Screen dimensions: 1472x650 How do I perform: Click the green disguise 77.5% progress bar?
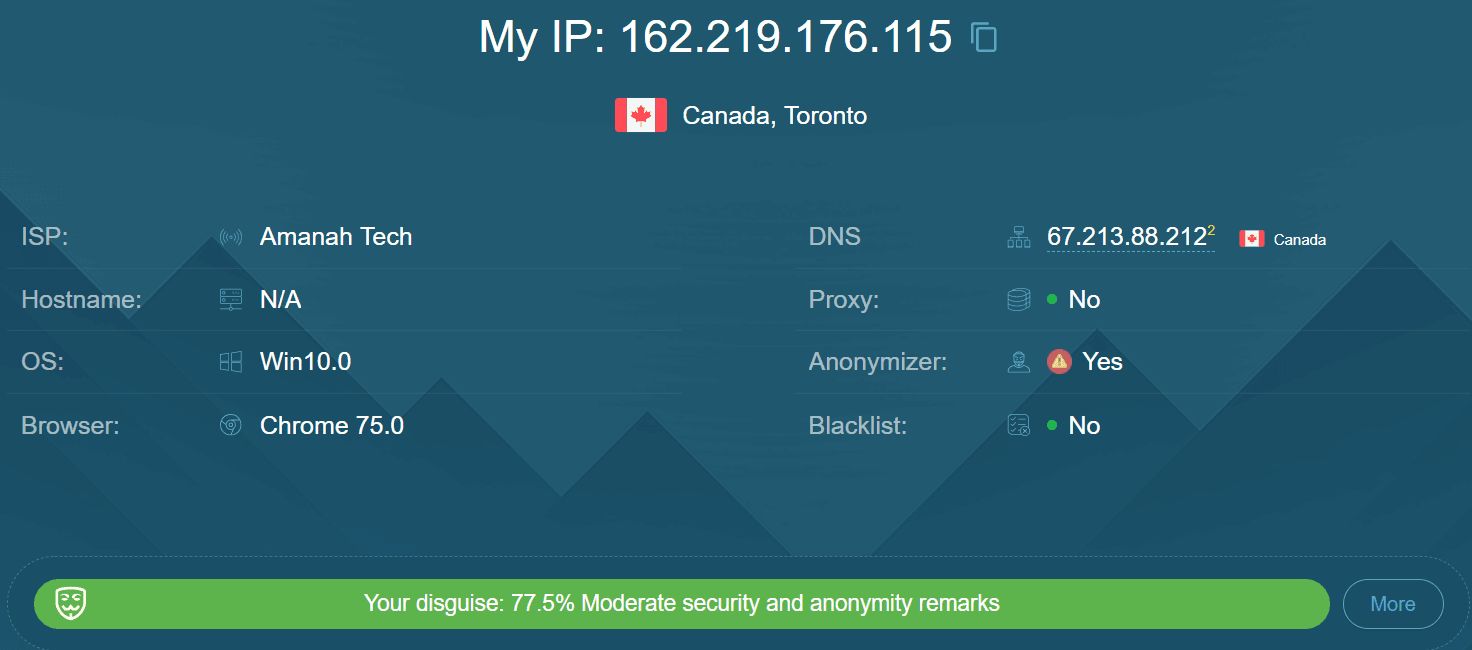(x=682, y=604)
